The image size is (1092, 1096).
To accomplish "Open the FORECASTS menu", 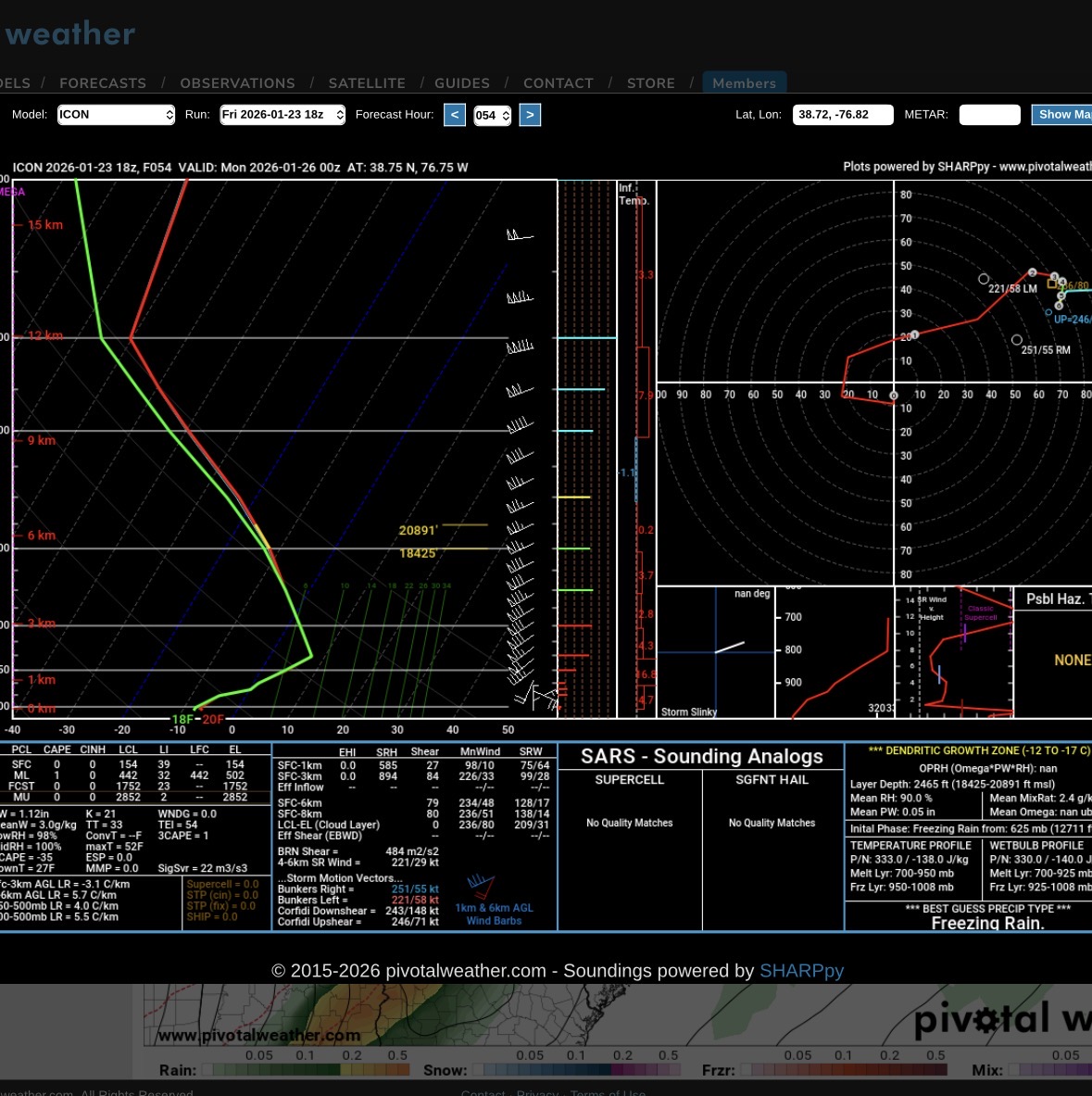I will tap(103, 83).
